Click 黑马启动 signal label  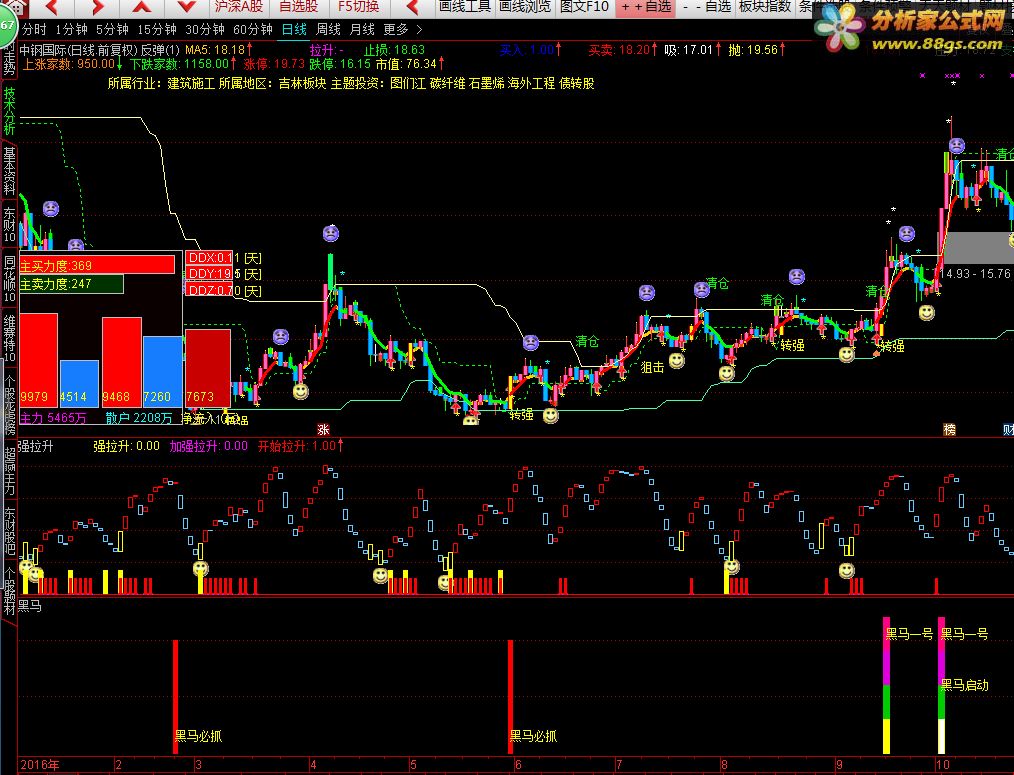pyautogui.click(x=964, y=685)
